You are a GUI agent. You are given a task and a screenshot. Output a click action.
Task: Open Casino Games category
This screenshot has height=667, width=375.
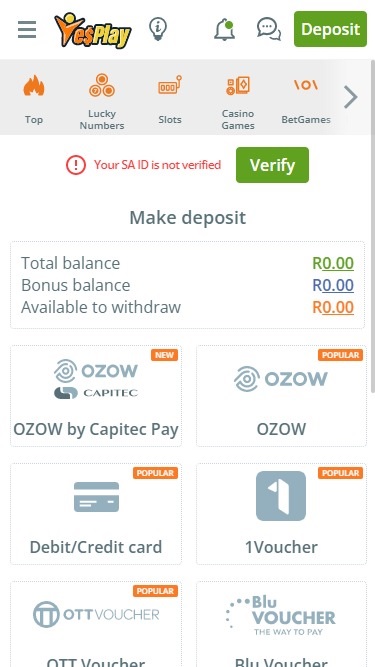[x=238, y=101]
